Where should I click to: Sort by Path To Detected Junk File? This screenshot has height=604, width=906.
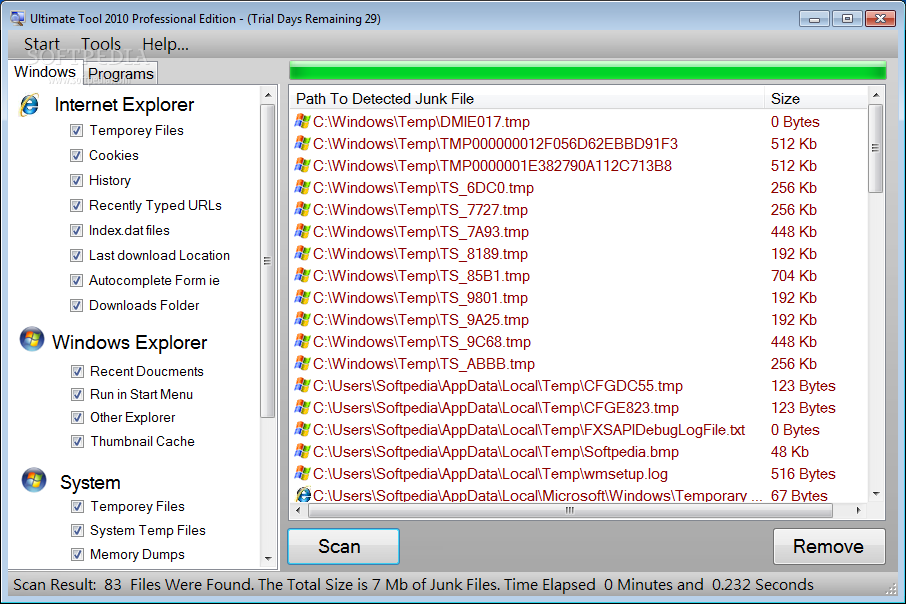529,99
